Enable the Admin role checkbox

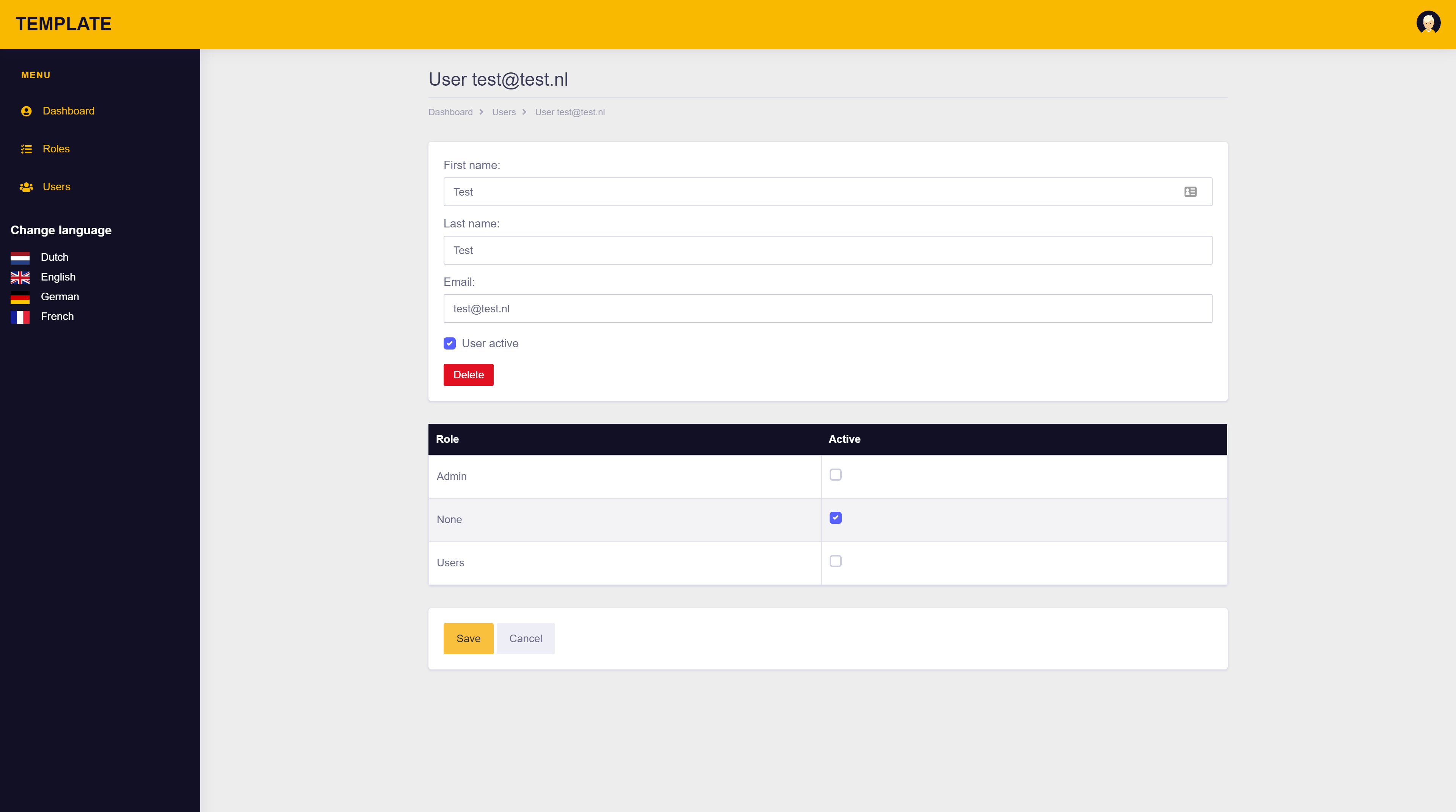835,475
